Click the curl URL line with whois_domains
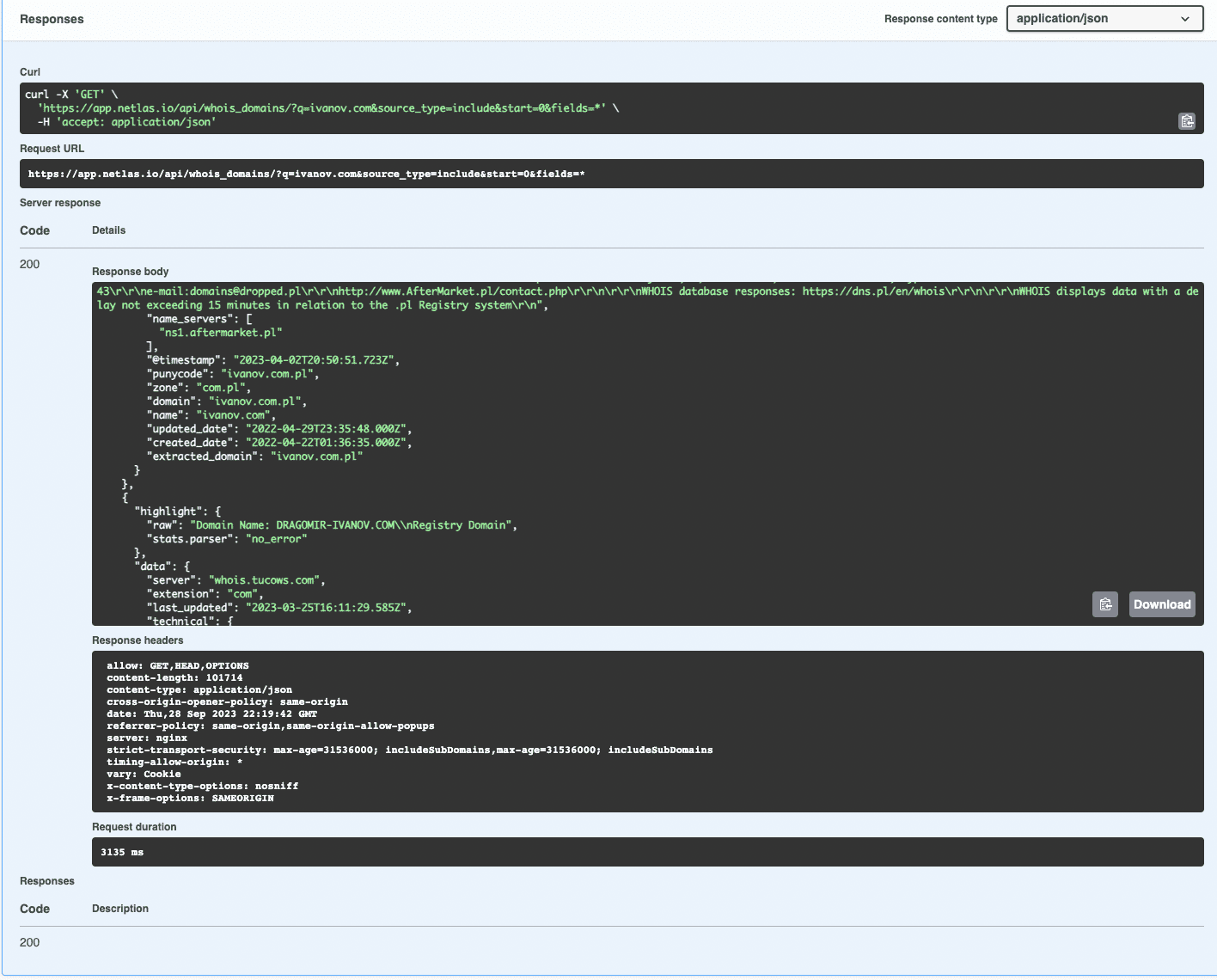Image resolution: width=1217 pixels, height=980 pixels. 328,108
